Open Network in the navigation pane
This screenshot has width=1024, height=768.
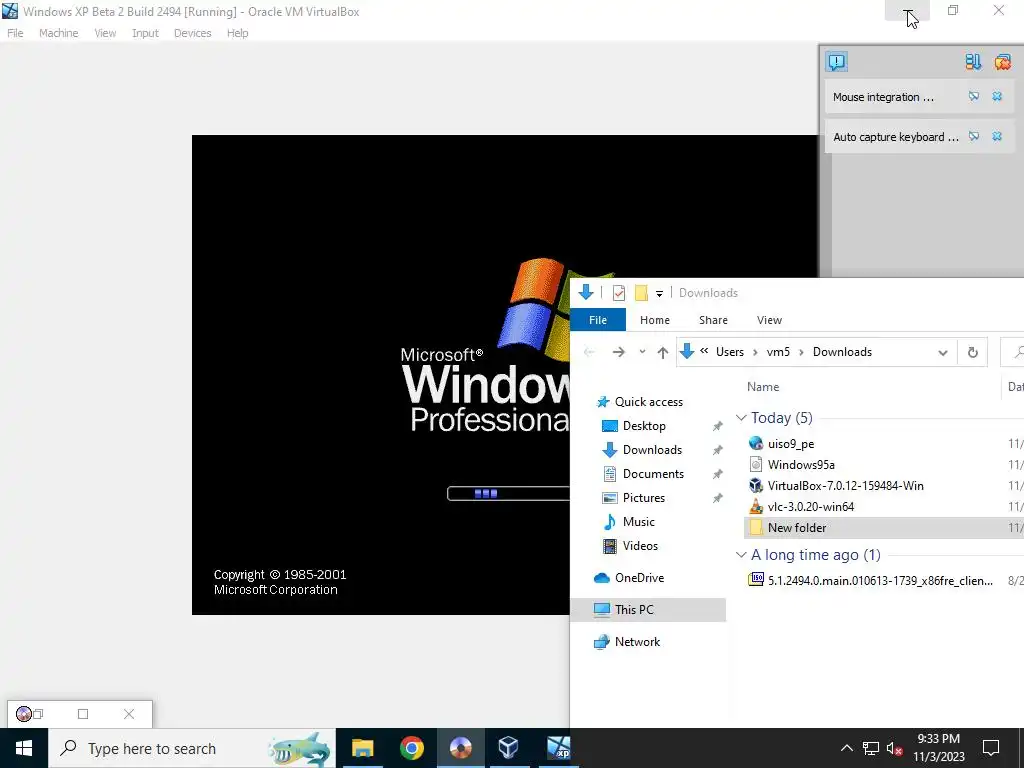click(x=637, y=642)
